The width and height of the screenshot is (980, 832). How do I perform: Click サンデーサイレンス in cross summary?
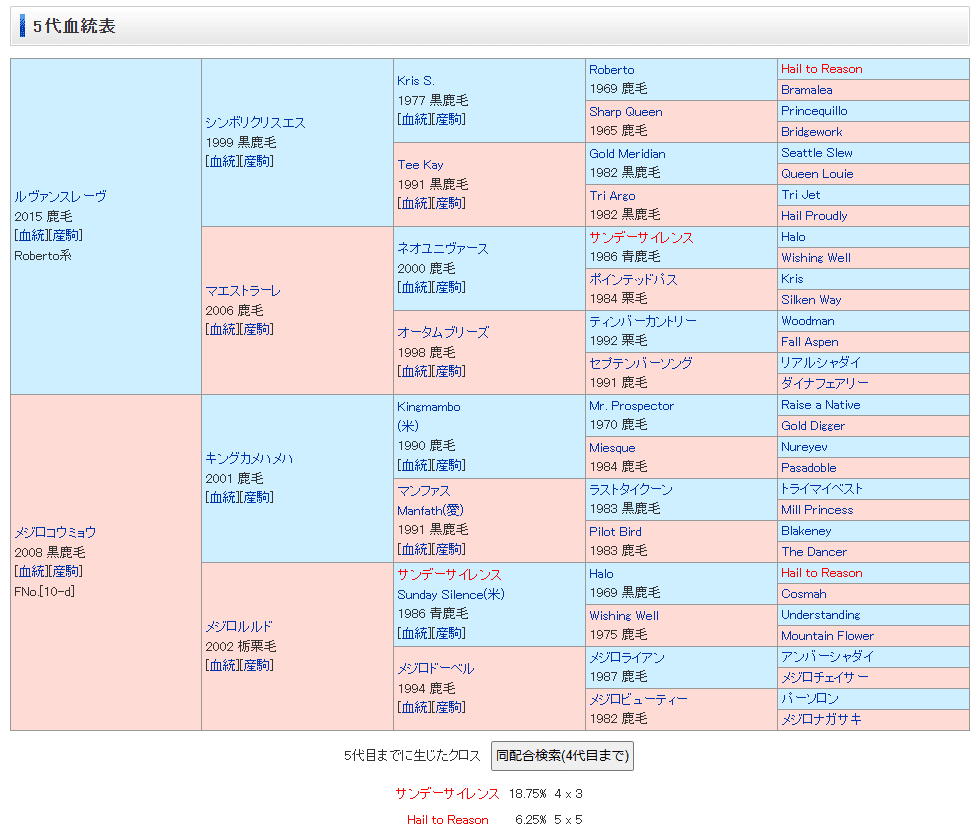click(447, 794)
